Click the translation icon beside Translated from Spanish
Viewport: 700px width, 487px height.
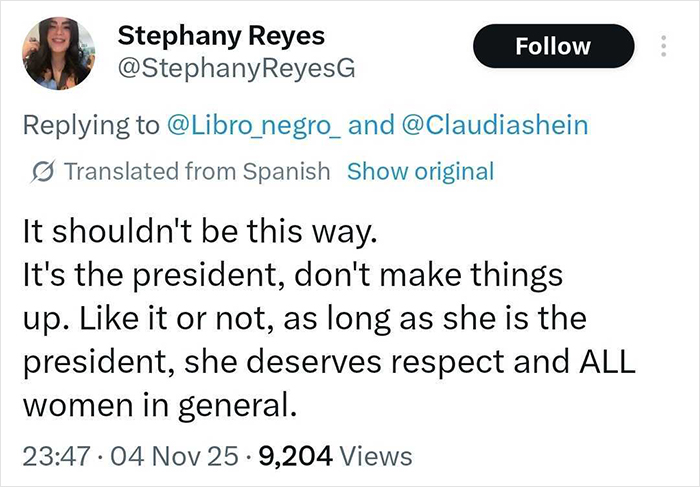[x=43, y=171]
